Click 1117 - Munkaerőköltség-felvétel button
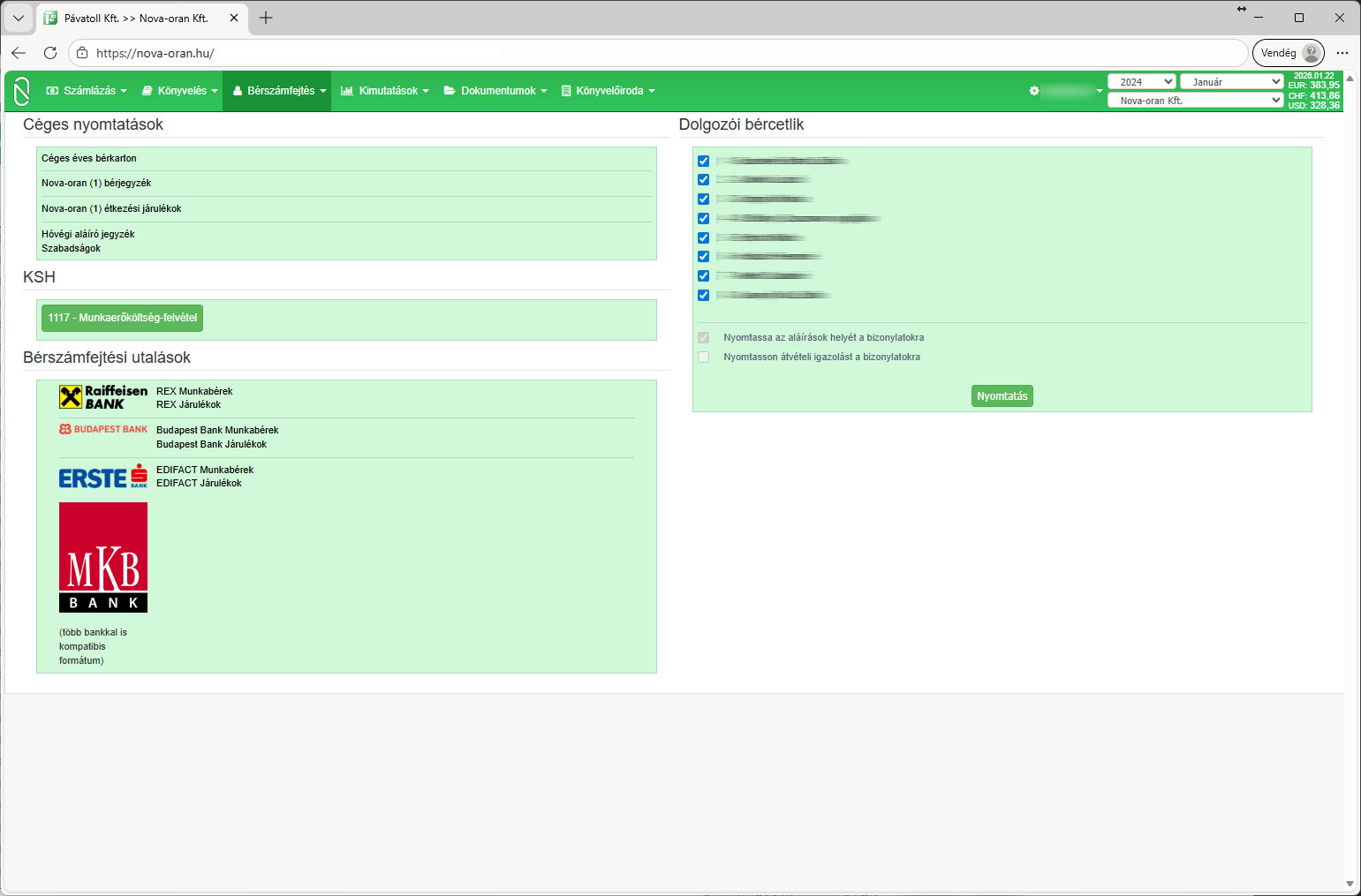 coord(122,318)
